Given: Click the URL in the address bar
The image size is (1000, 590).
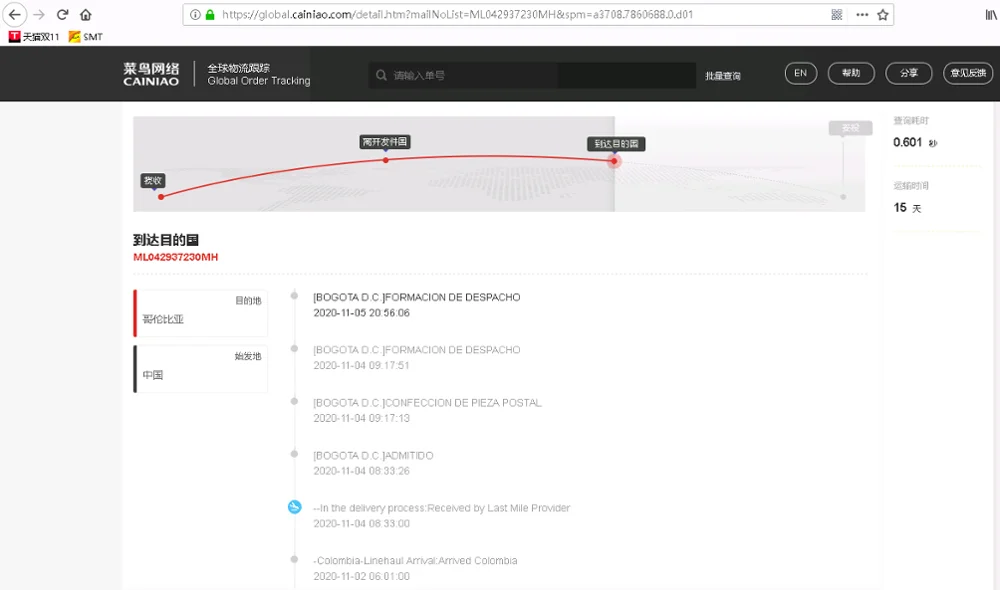Looking at the screenshot, I should (457, 14).
